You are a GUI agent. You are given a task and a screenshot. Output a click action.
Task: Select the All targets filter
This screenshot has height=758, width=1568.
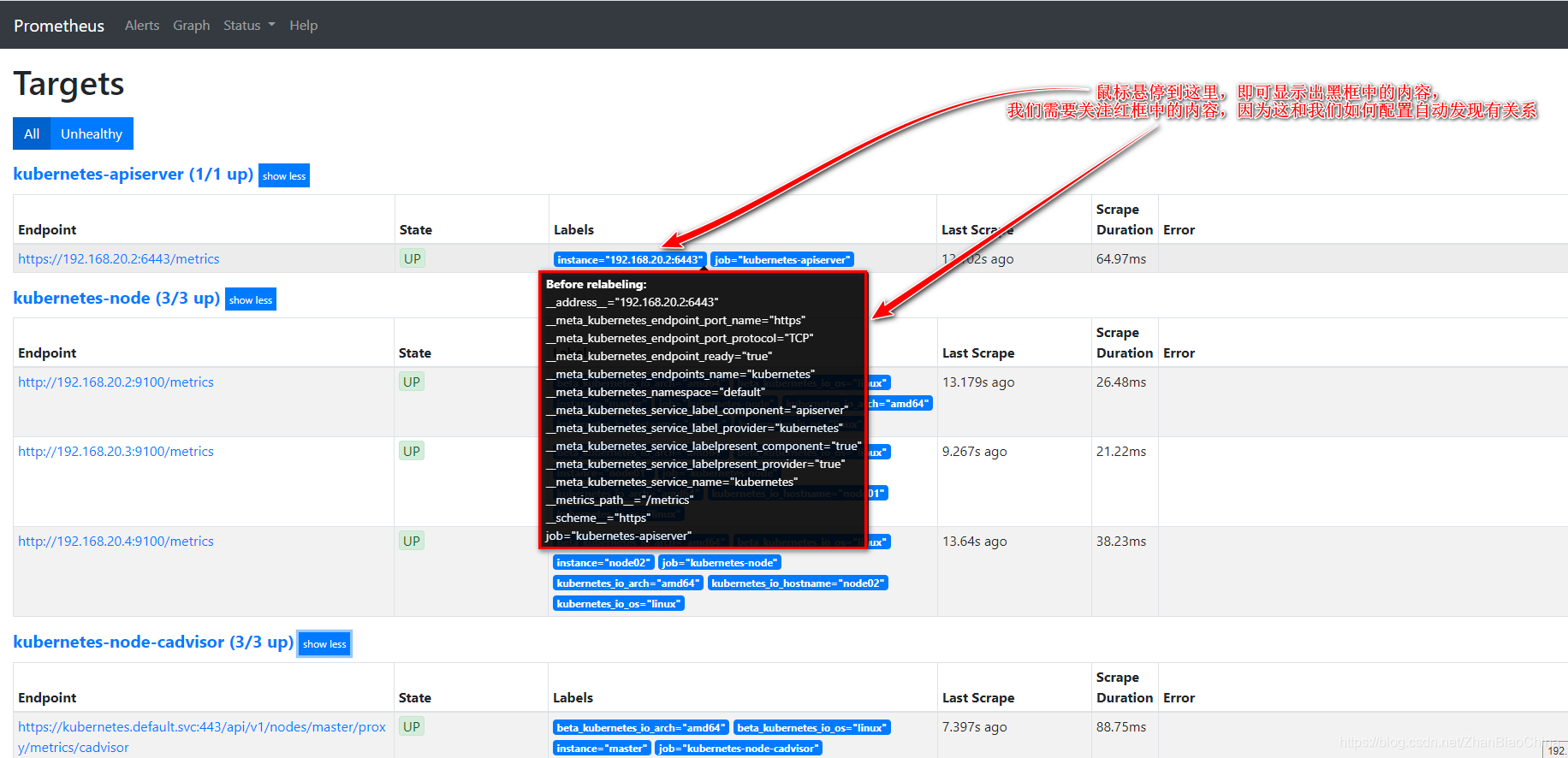click(32, 133)
